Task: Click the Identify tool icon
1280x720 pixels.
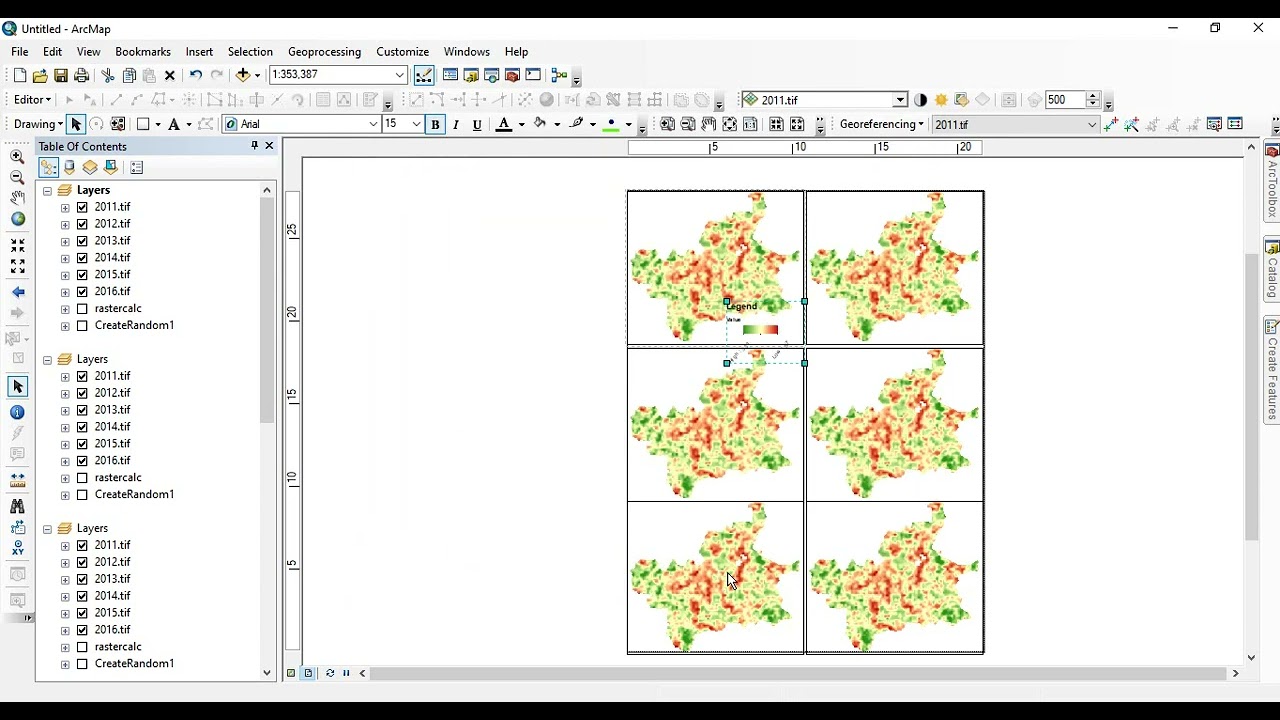Action: (18, 412)
